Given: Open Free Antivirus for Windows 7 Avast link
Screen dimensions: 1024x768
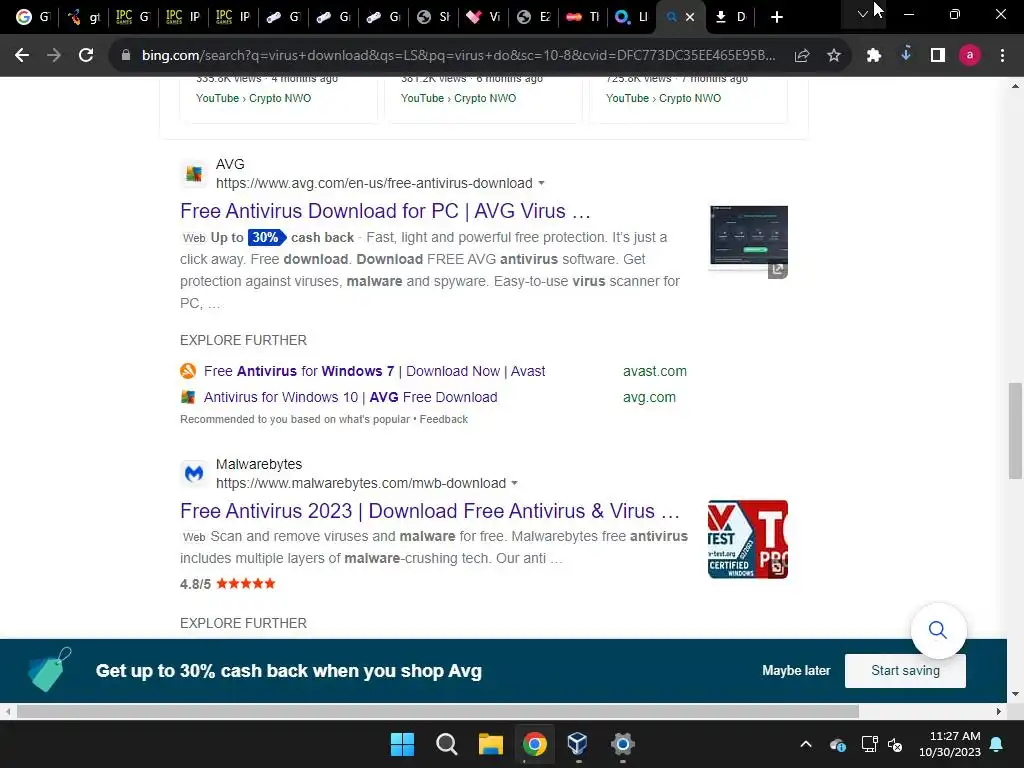Looking at the screenshot, I should 374,371.
